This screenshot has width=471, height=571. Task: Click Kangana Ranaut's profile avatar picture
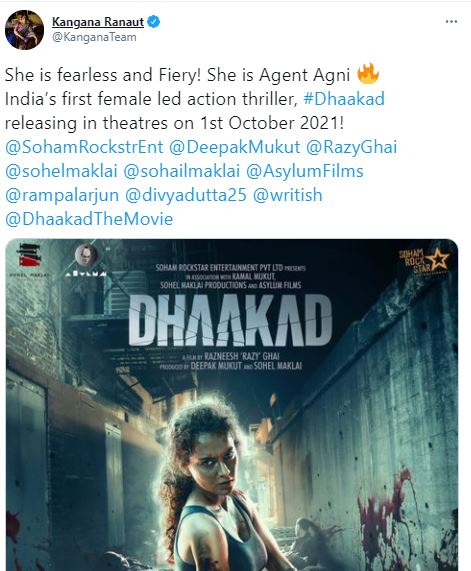click(x=24, y=30)
